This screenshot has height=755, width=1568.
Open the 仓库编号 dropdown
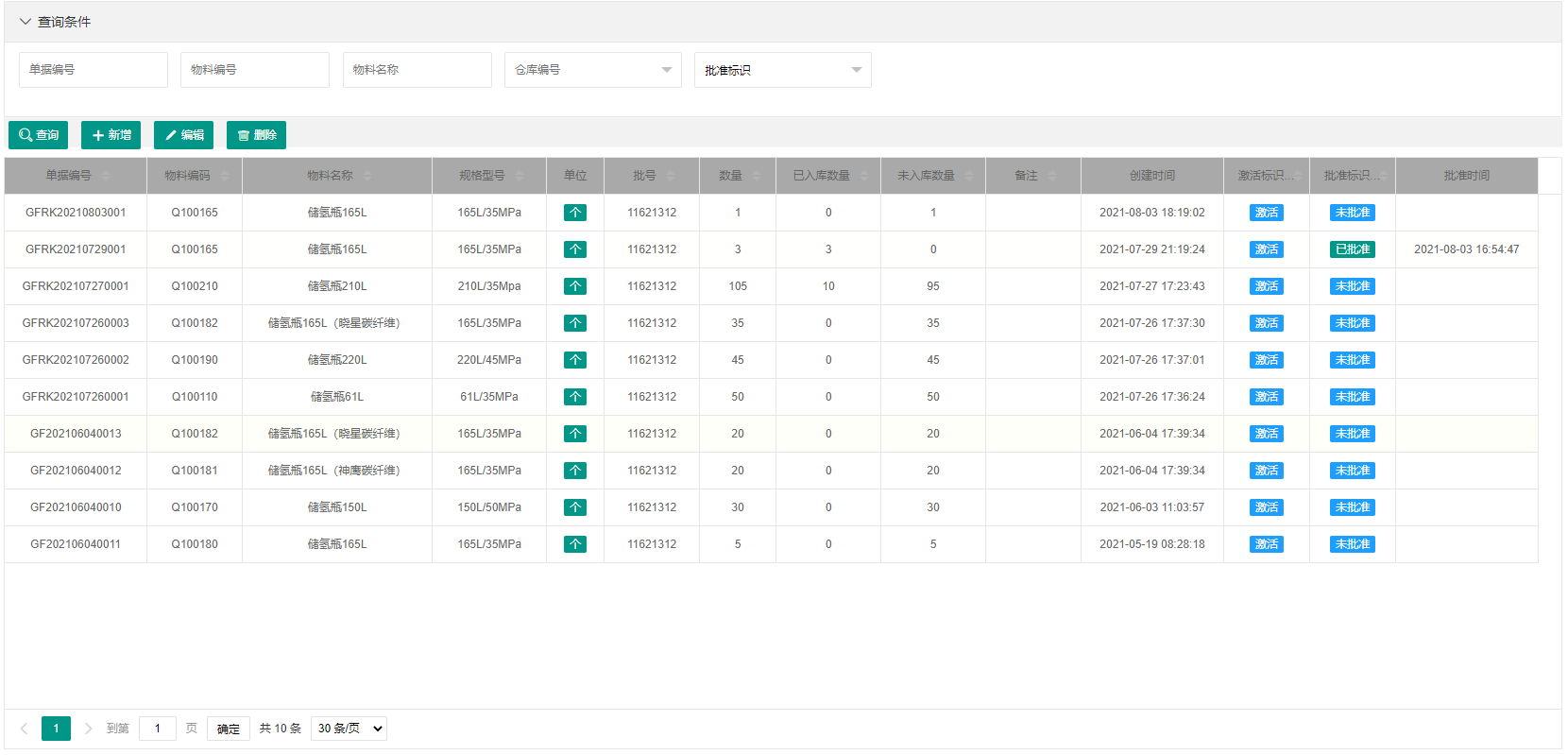[593, 70]
